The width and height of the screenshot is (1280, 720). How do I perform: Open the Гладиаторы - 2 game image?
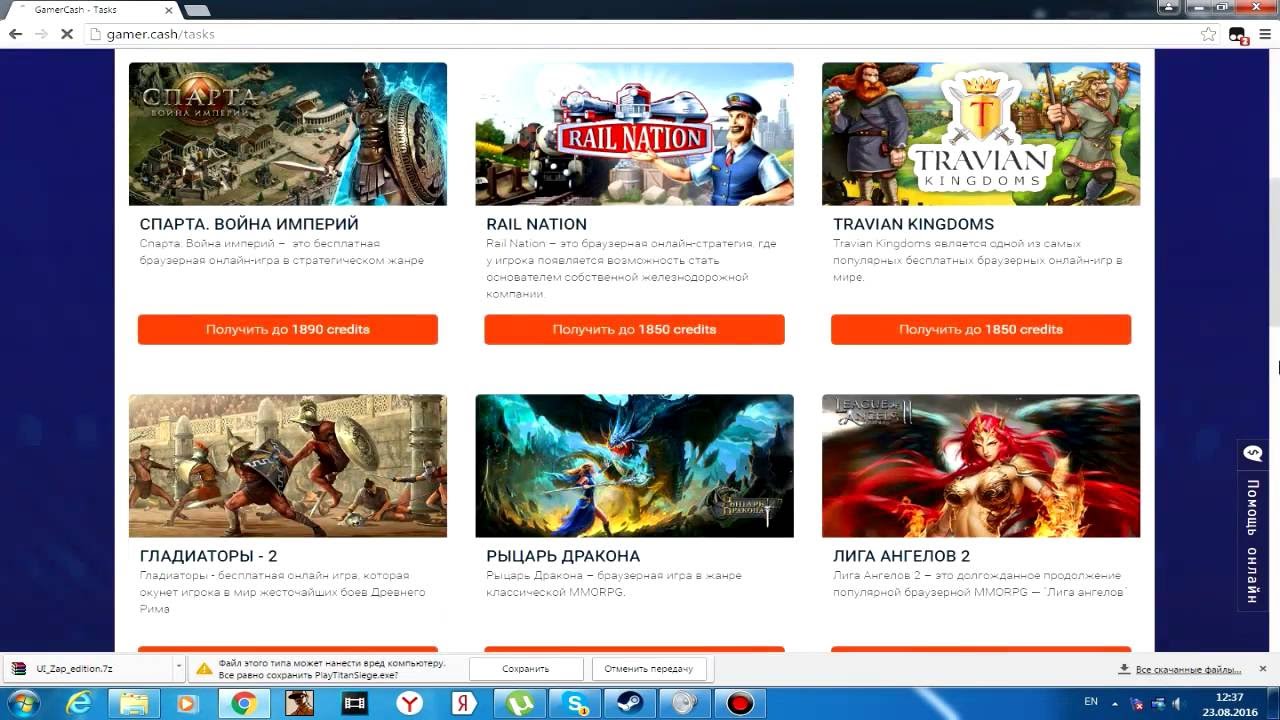[288, 466]
